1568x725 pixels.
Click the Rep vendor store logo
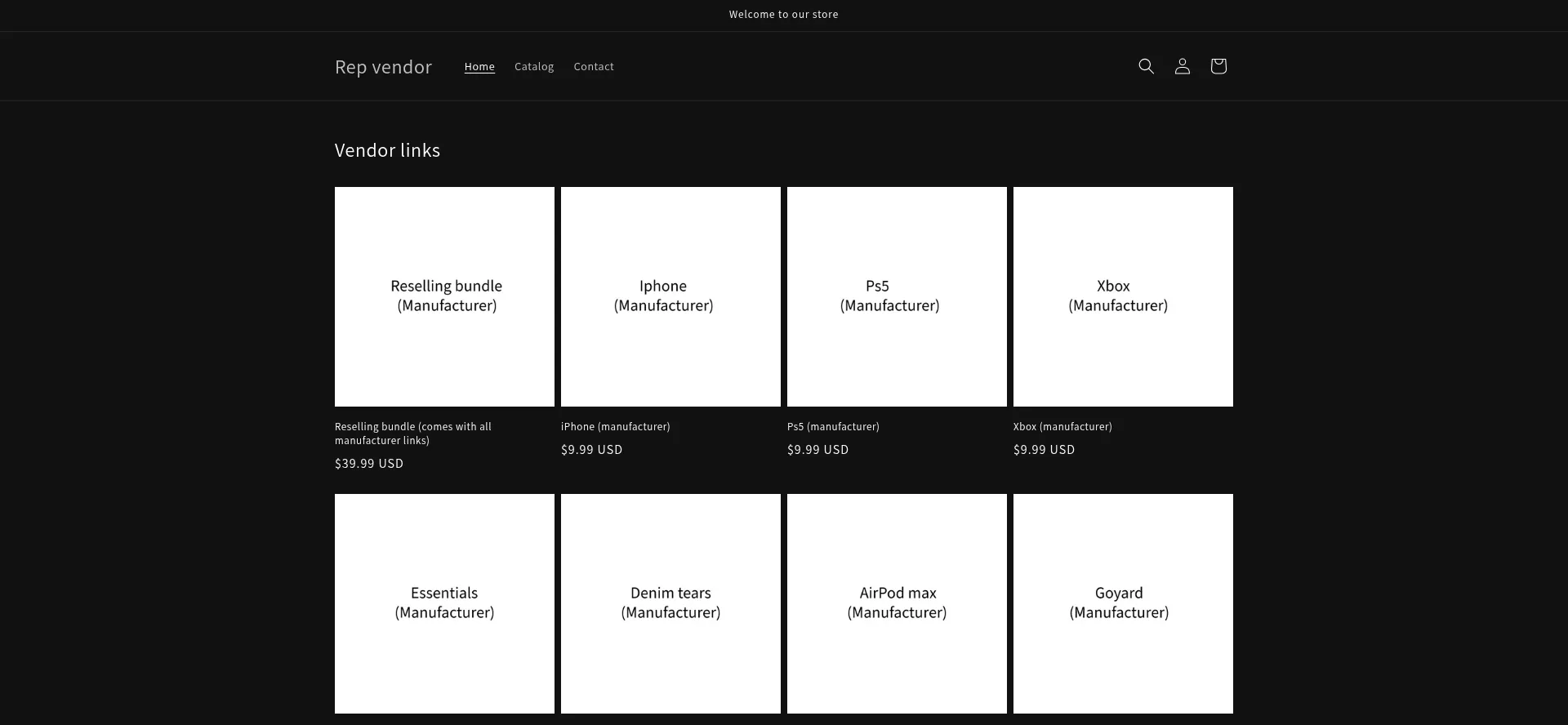tap(383, 67)
